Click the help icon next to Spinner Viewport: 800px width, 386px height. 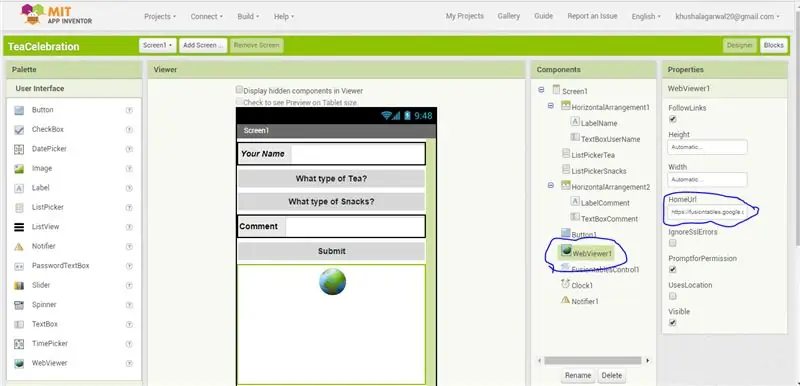129,305
